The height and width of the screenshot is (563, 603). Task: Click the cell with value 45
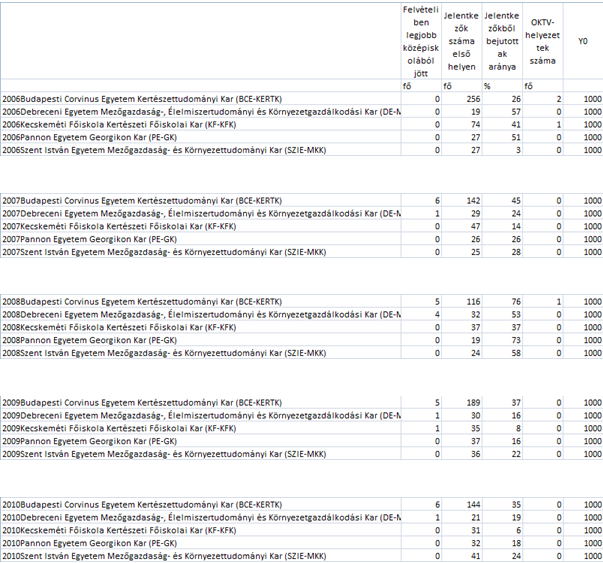coord(502,200)
